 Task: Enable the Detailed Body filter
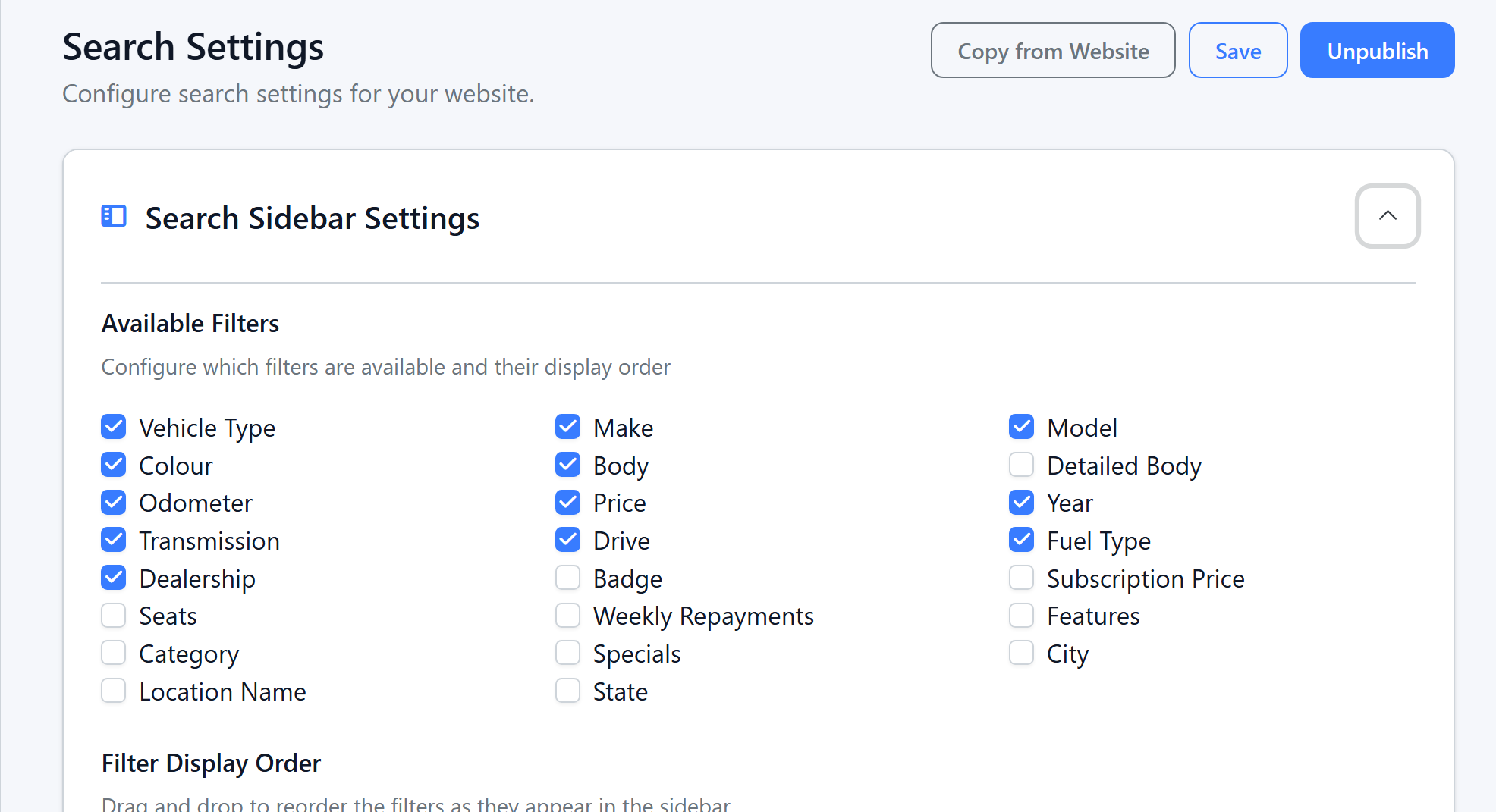(1021, 465)
